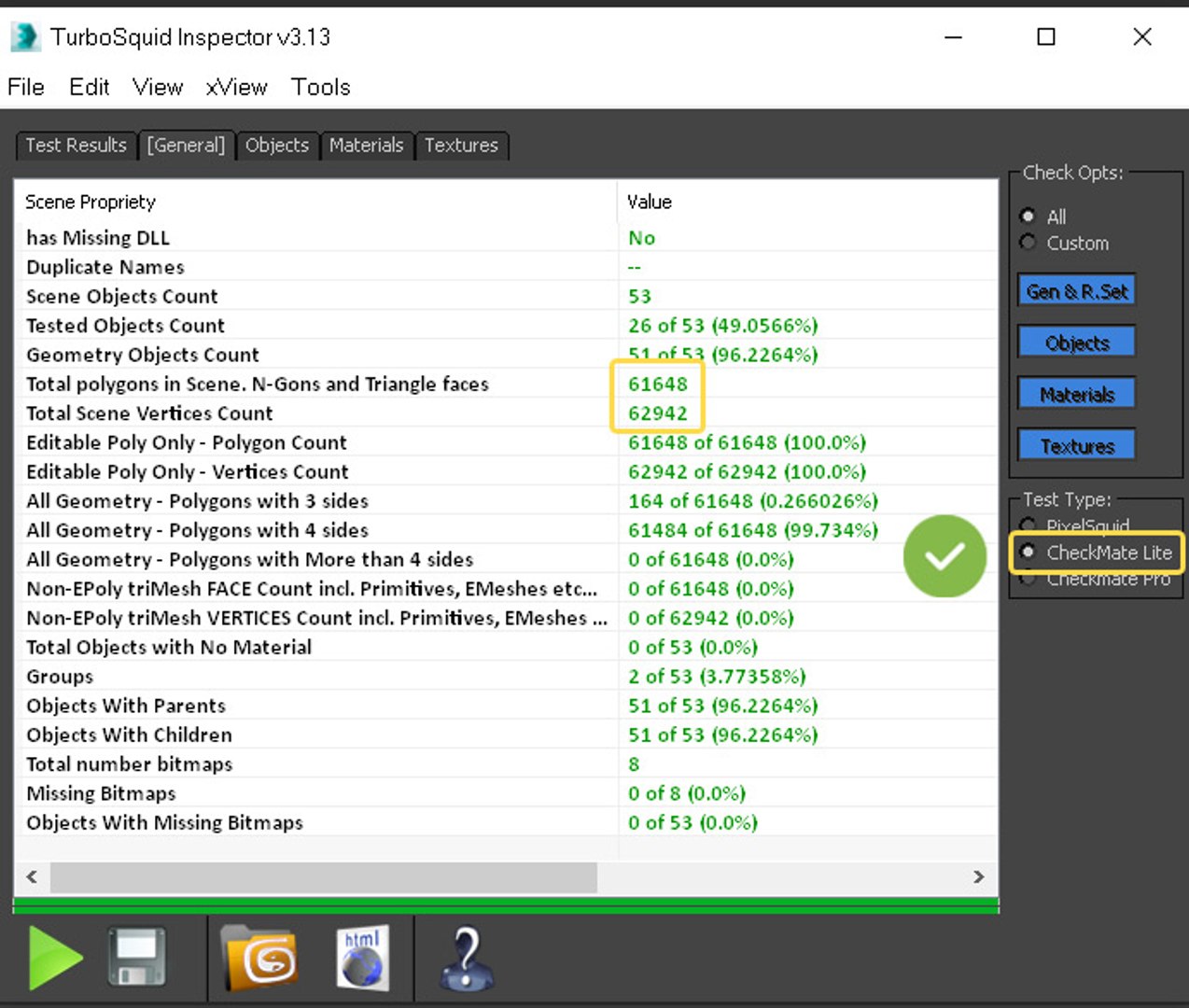Open help with the question mark figure icon
Image resolution: width=1189 pixels, height=1008 pixels.
[x=466, y=958]
